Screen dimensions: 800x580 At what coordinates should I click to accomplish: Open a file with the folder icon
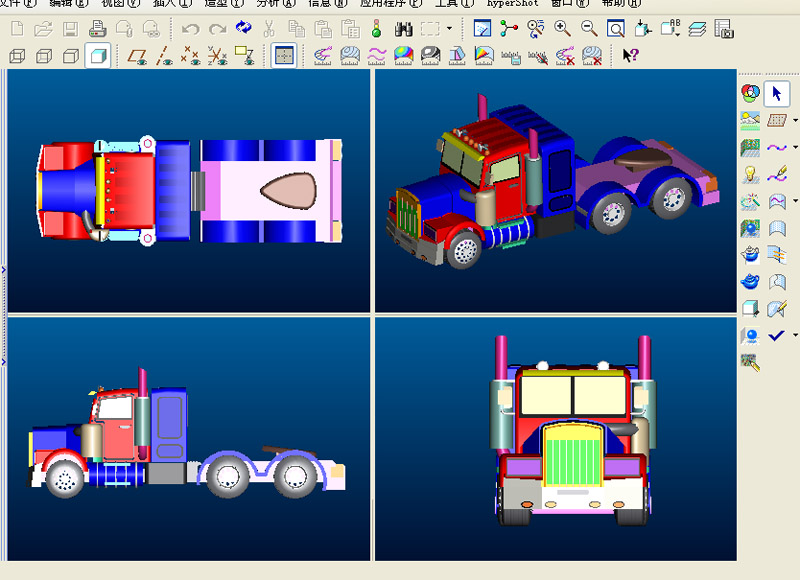43,29
